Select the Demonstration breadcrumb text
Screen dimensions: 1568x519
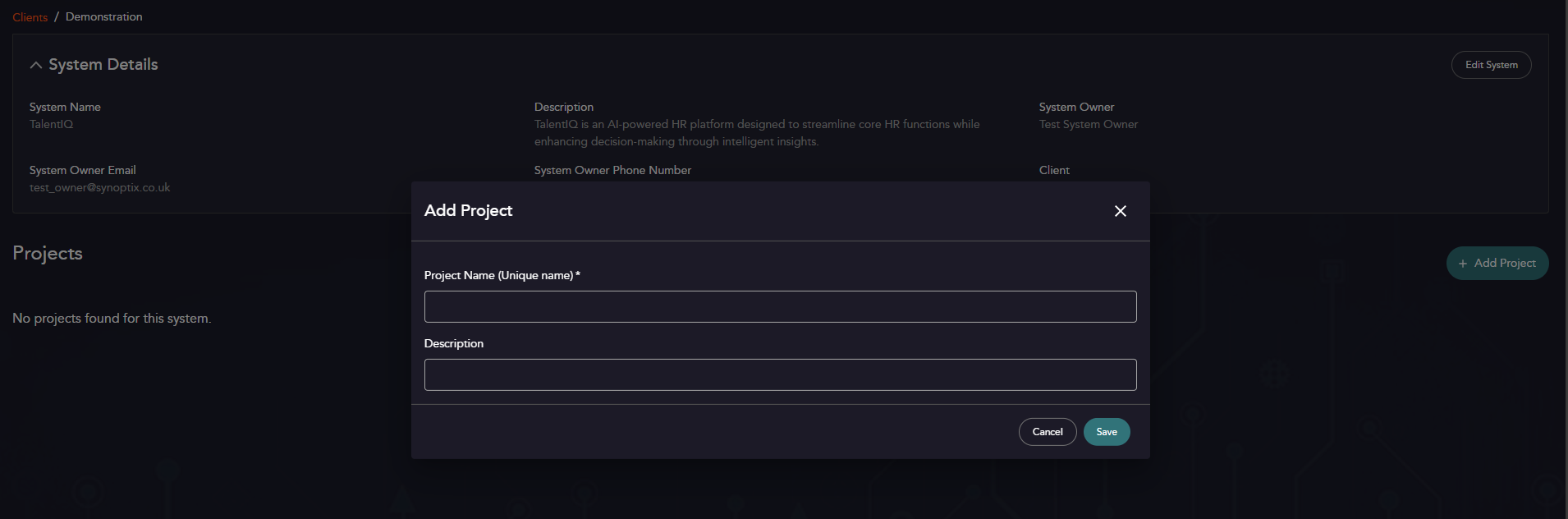tap(104, 16)
